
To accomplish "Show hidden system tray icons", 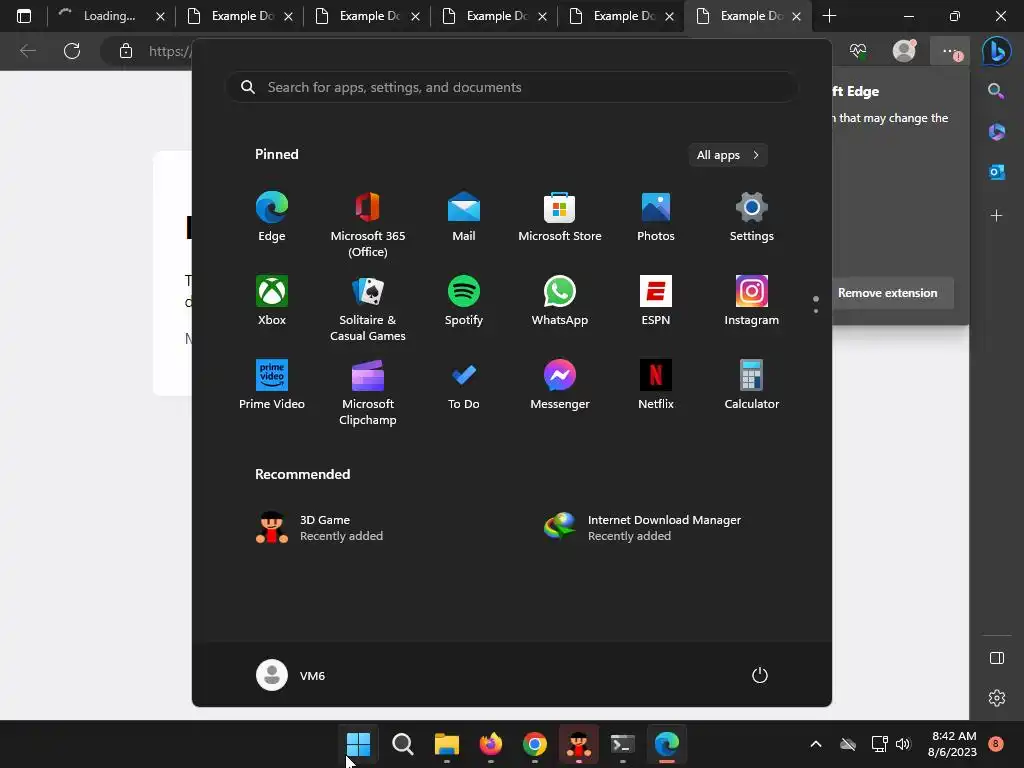I will coord(816,744).
